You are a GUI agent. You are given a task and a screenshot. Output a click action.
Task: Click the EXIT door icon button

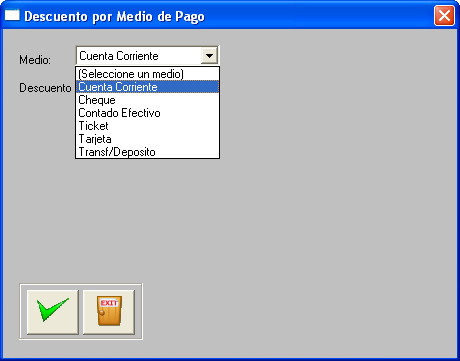[x=109, y=312]
